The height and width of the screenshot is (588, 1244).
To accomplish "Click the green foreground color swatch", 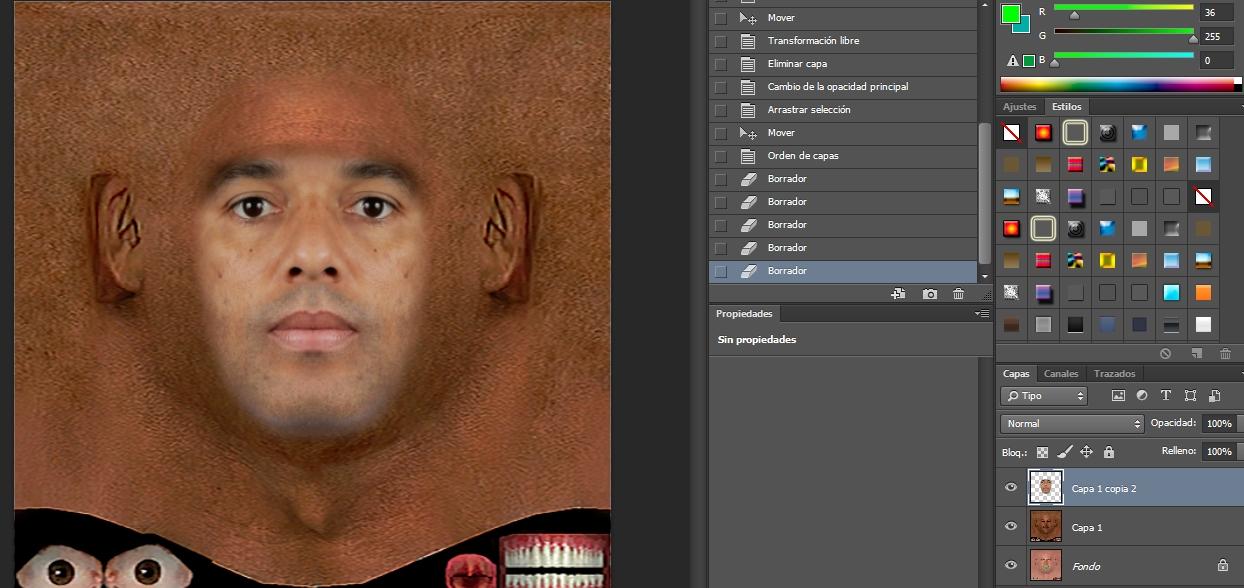I will click(x=1011, y=14).
